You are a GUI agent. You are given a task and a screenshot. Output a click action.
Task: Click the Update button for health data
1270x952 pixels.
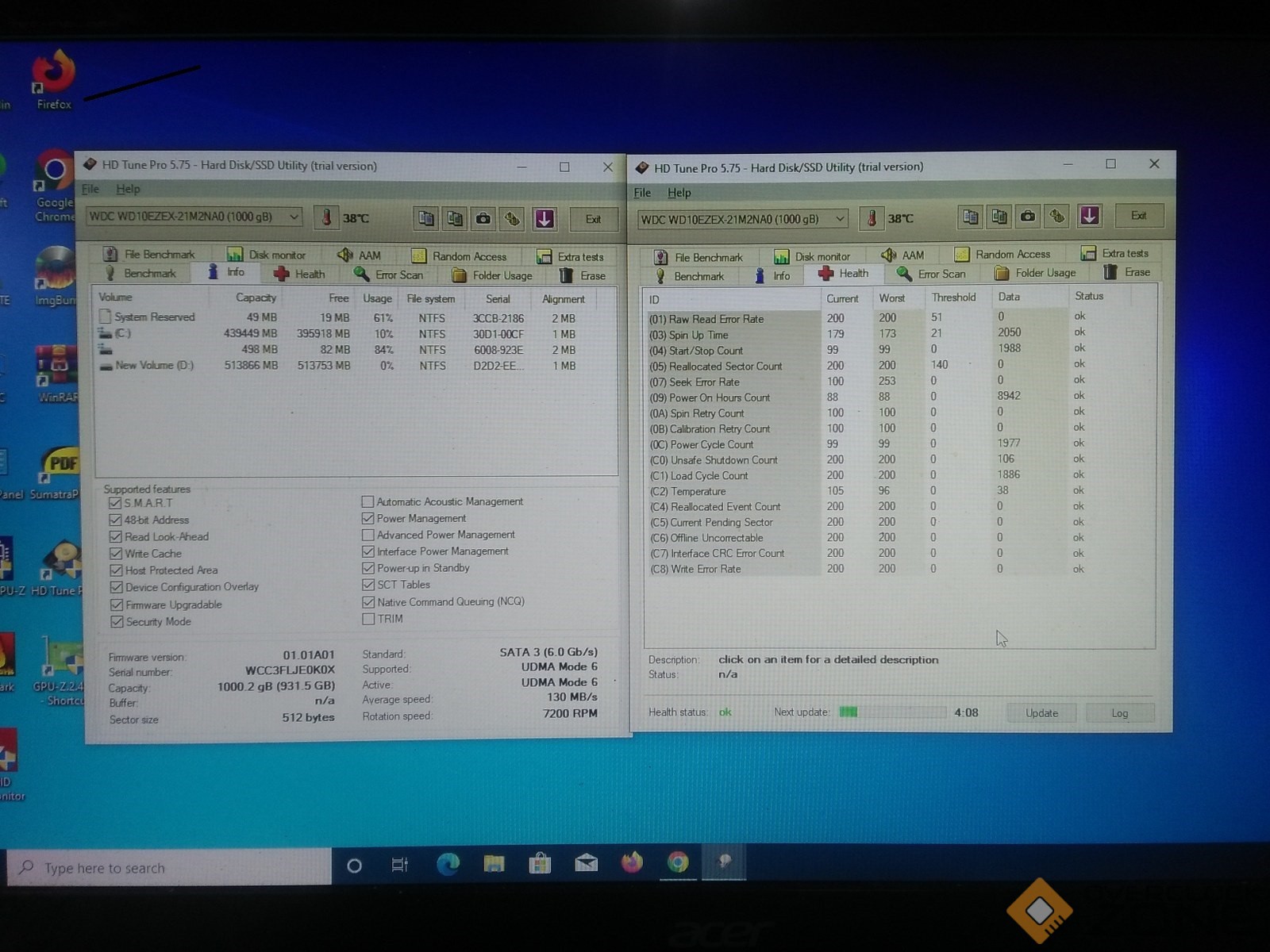(x=1041, y=712)
